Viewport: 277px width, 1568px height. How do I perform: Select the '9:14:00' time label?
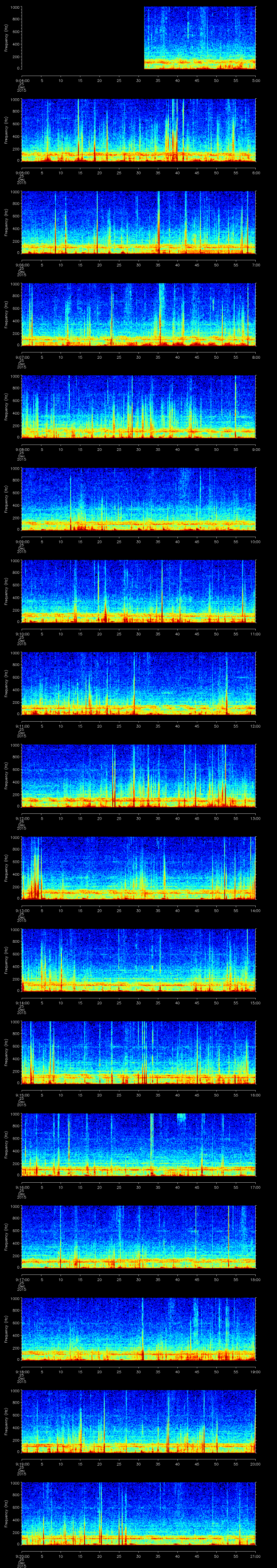coord(22,1003)
